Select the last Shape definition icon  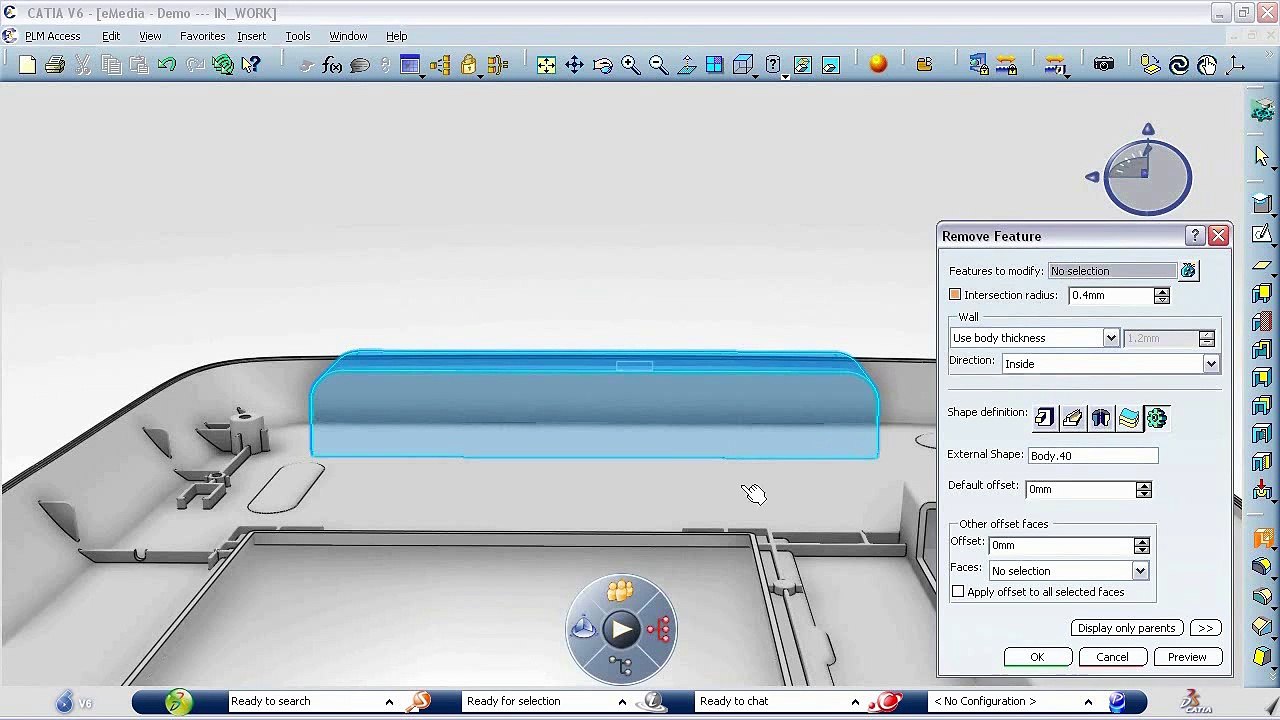(1156, 418)
